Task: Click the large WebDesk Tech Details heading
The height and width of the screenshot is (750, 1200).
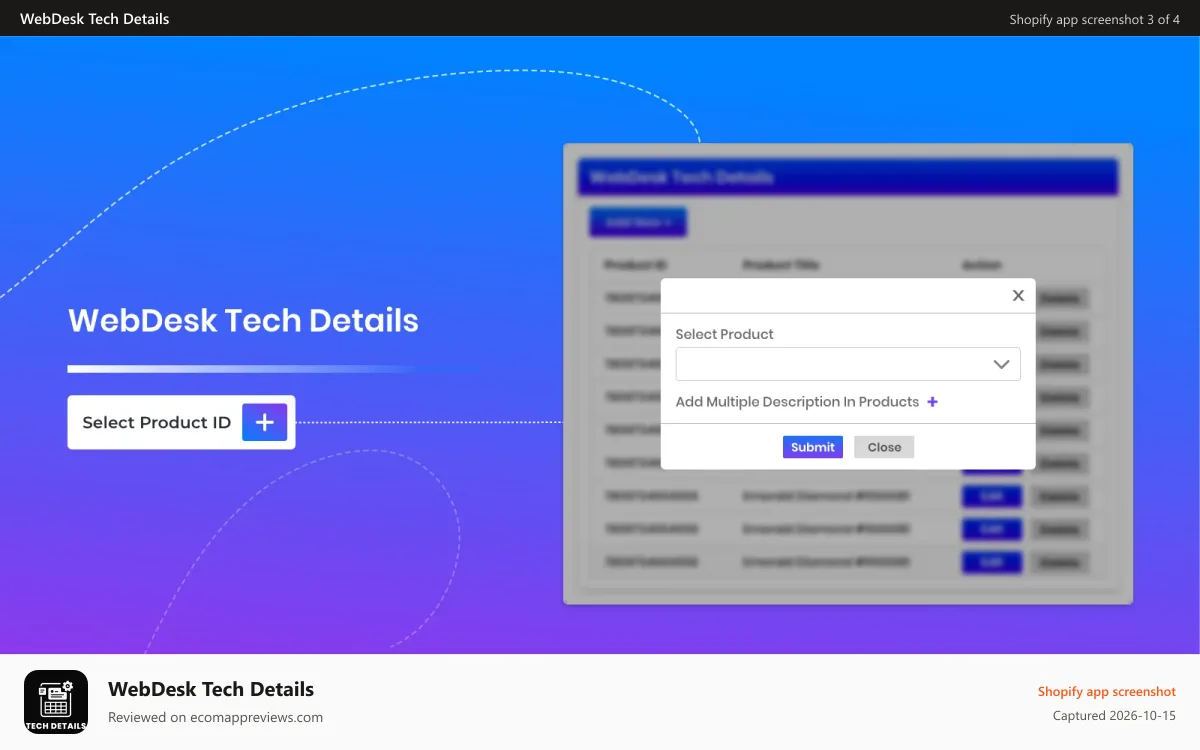Action: coord(243,320)
